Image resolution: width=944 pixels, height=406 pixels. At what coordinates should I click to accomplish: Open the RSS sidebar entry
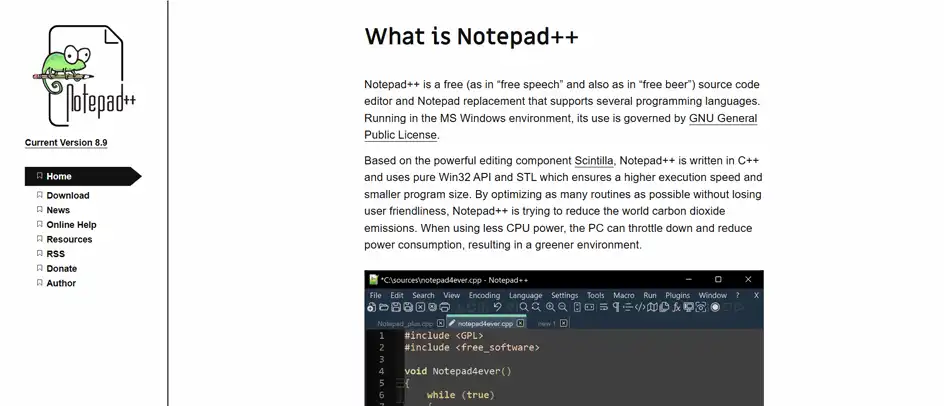[x=55, y=254]
